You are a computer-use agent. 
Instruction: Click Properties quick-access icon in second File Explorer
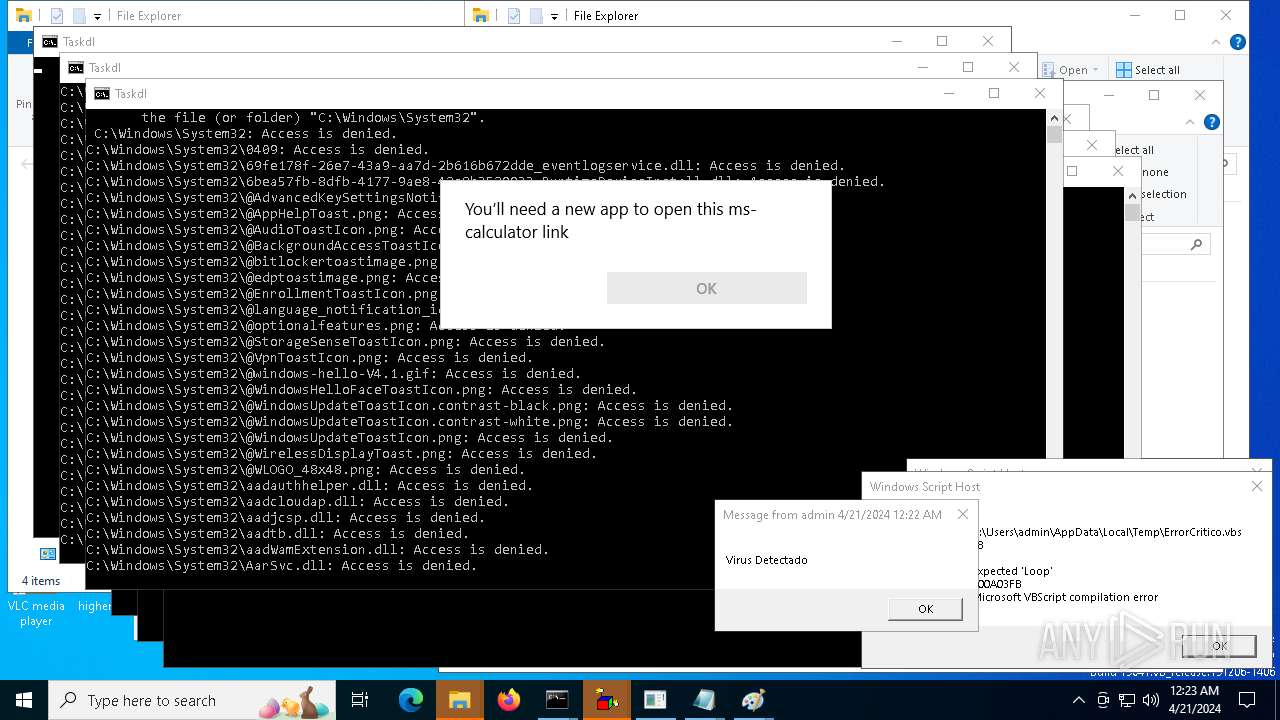click(x=514, y=16)
